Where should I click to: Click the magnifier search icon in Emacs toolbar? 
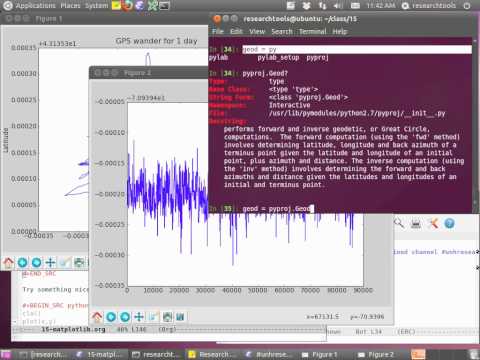[399, 223]
